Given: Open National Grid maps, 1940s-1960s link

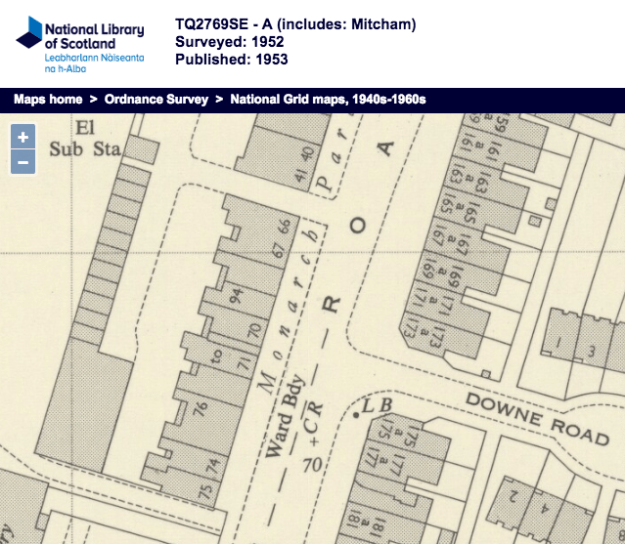Looking at the screenshot, I should [328, 100].
